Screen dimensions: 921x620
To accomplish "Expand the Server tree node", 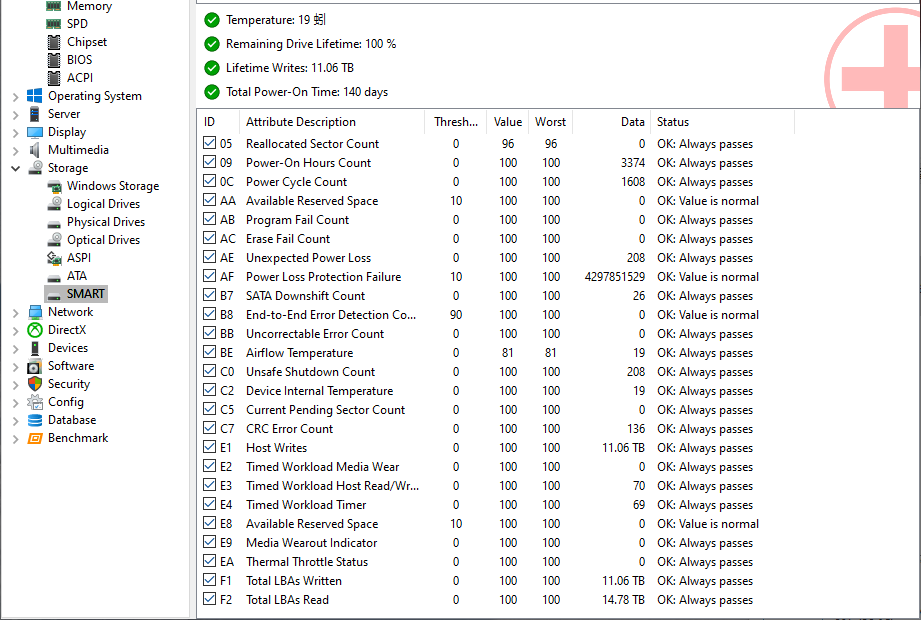I will (x=15, y=115).
